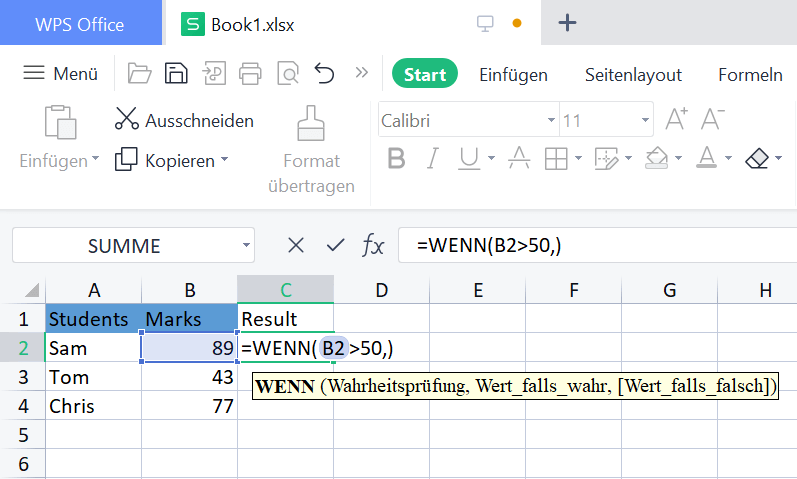Expand the name box dropdown arrow

point(246,245)
